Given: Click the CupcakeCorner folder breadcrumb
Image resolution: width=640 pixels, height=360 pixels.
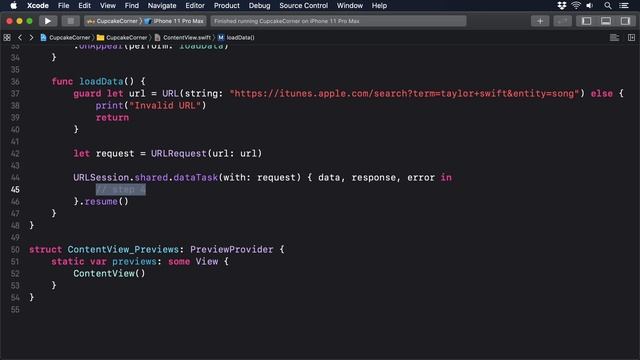Looking at the screenshot, I should tap(122, 38).
